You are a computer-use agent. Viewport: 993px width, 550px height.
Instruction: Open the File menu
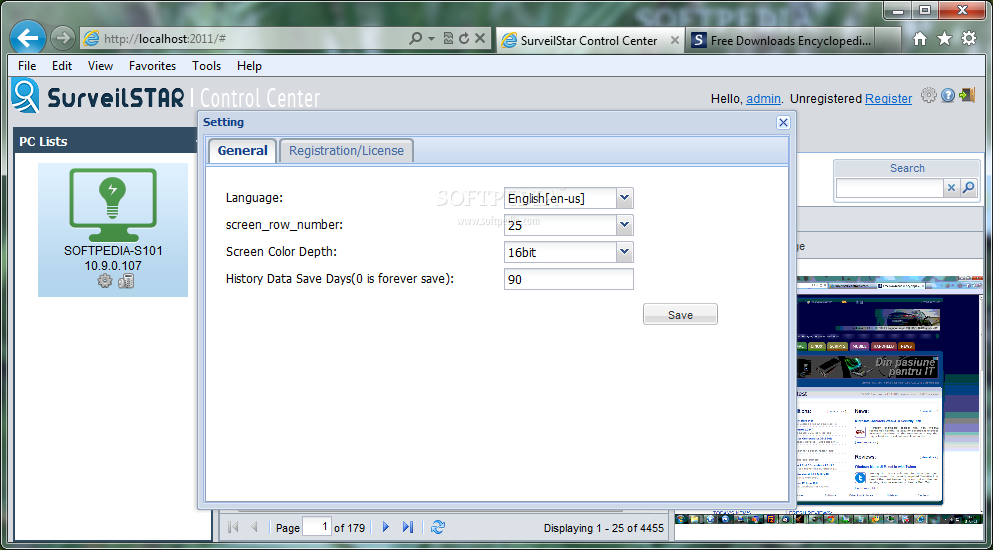27,66
